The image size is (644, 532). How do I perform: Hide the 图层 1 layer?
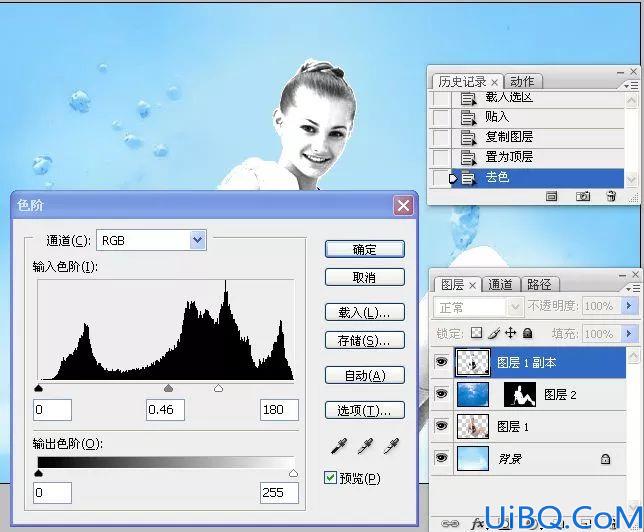(442, 426)
